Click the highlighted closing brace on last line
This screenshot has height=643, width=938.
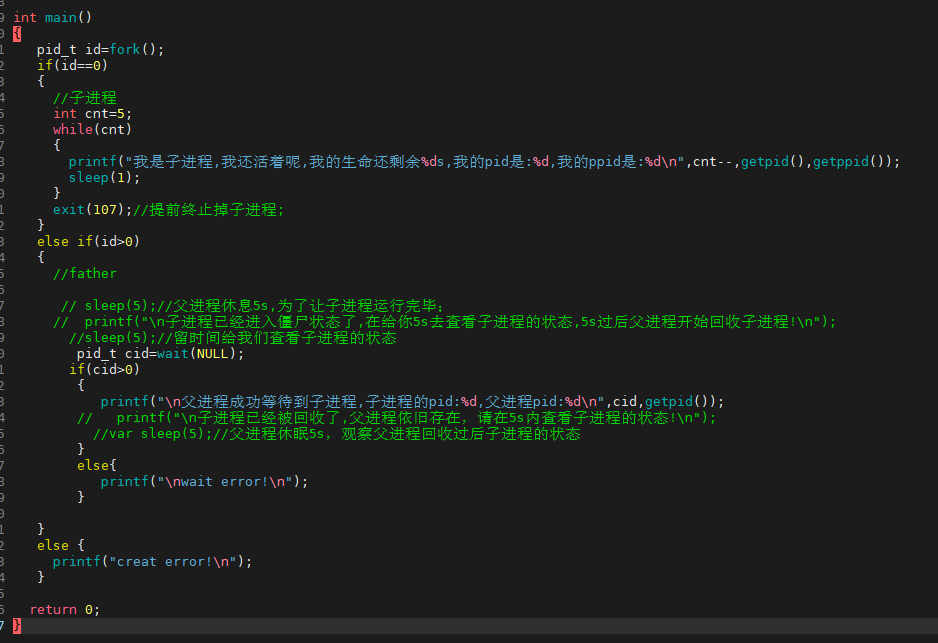tap(17, 626)
